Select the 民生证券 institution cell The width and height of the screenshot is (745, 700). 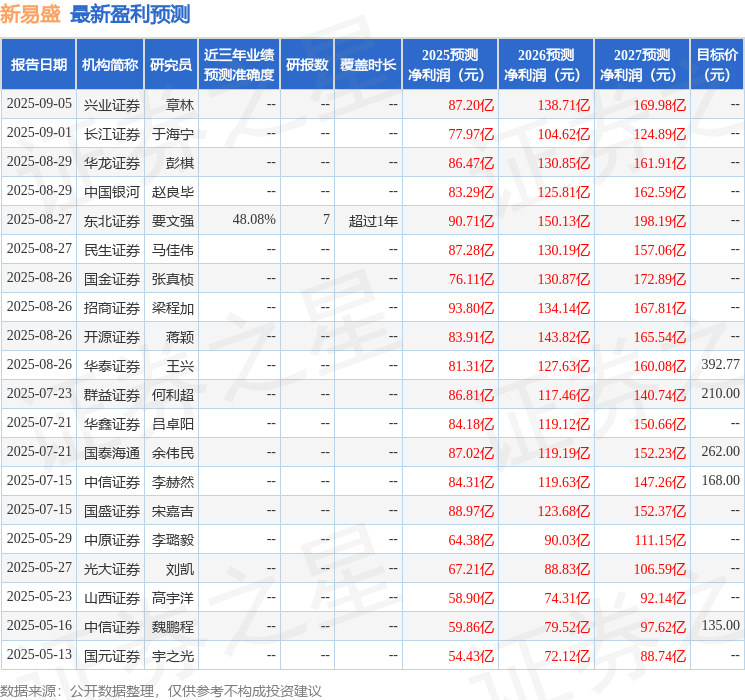[x=112, y=250]
